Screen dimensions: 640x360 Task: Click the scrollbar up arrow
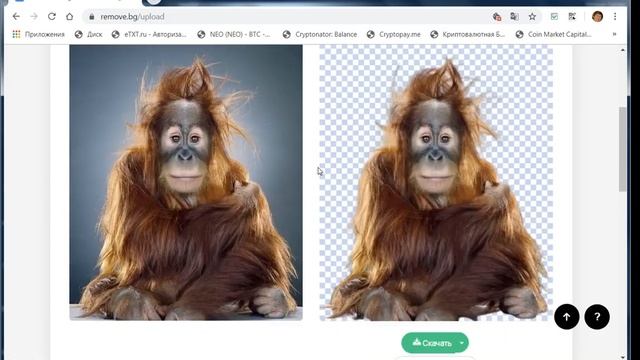tap(622, 50)
